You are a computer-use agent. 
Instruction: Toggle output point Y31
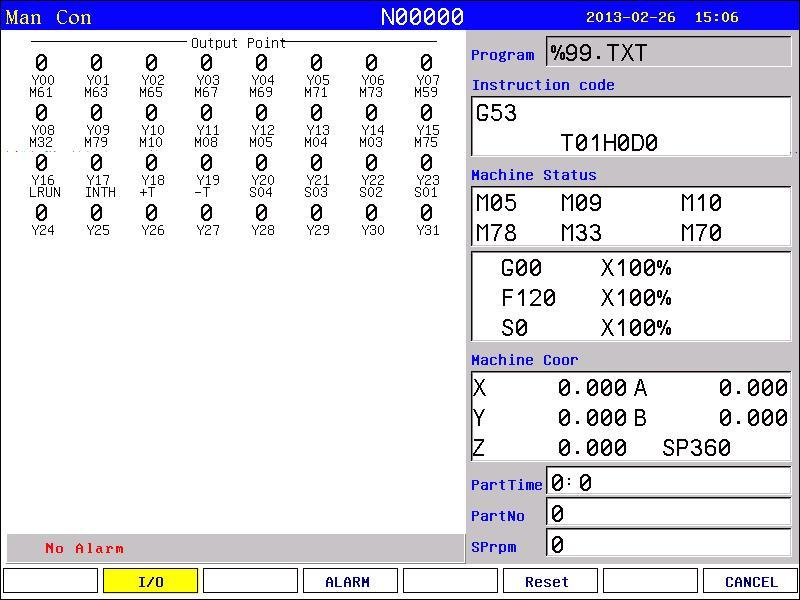[427, 220]
